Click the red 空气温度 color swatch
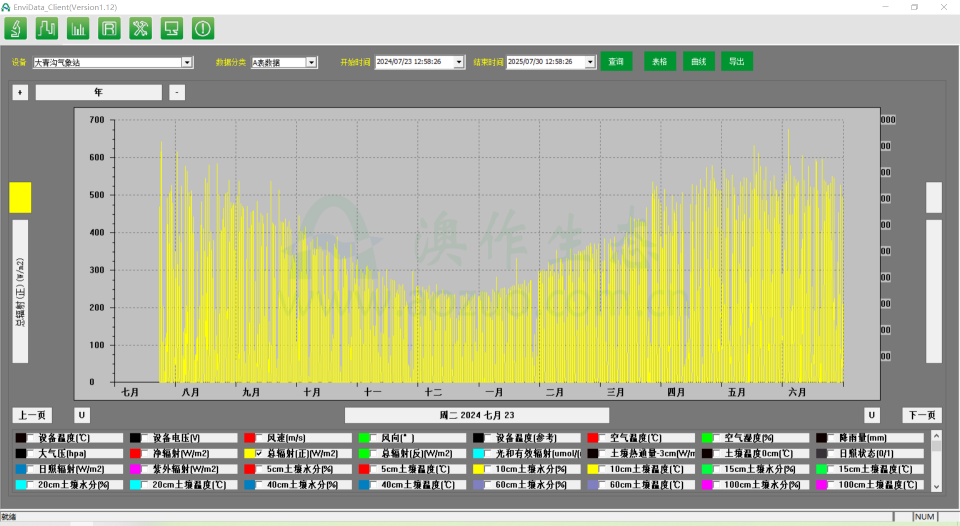Viewport: 960px width, 526px height. tap(593, 438)
